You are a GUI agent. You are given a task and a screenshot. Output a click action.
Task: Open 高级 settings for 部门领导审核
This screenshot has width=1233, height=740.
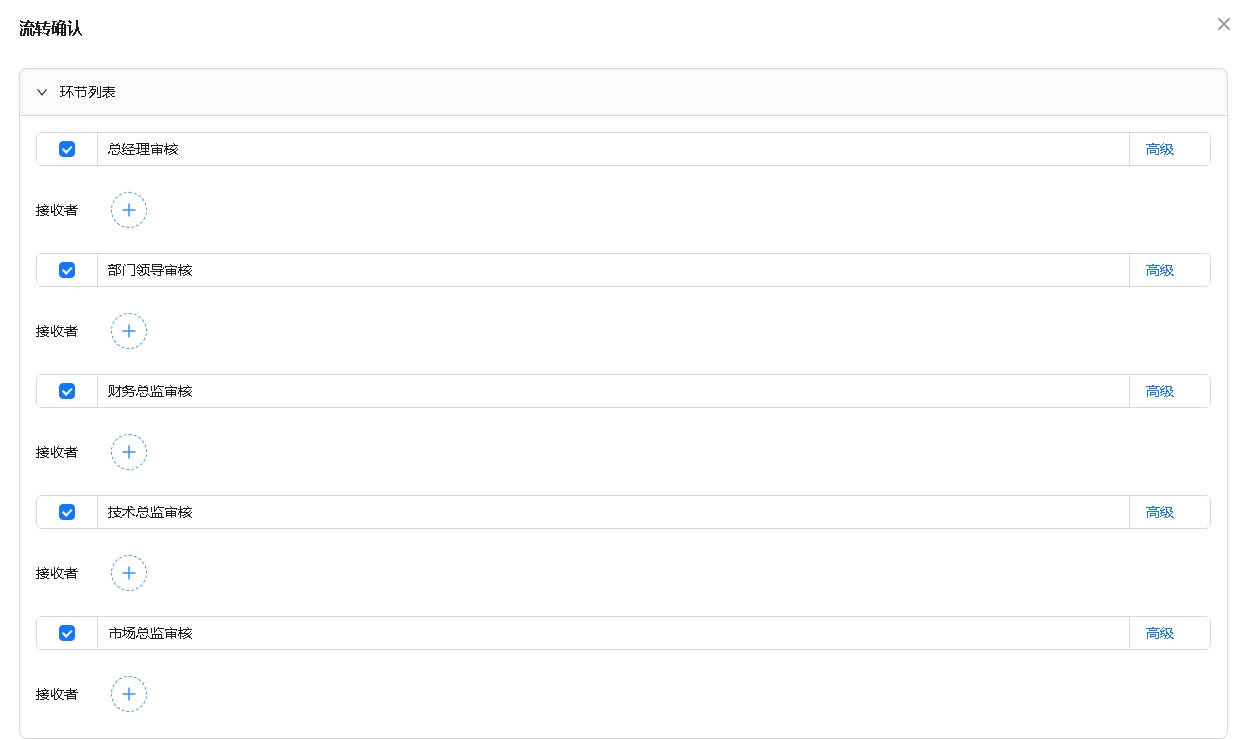pyautogui.click(x=1159, y=270)
